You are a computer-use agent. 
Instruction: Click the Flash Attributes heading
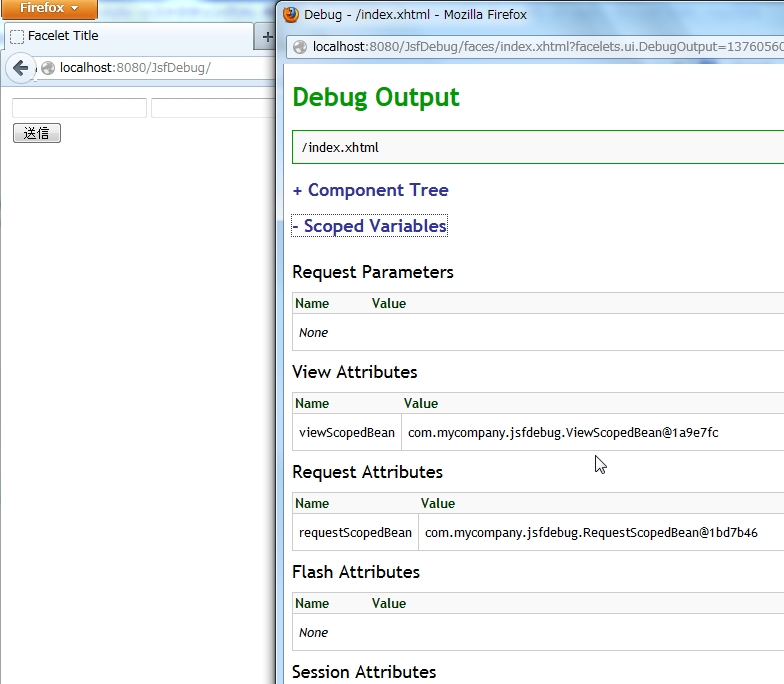tap(356, 572)
